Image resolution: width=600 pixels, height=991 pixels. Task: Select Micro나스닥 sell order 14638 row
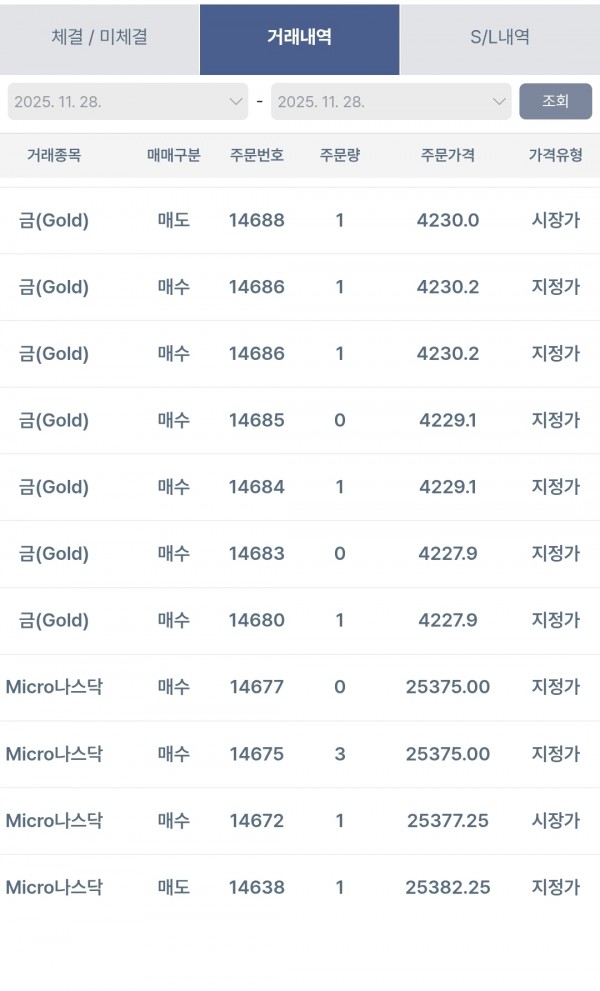300,887
